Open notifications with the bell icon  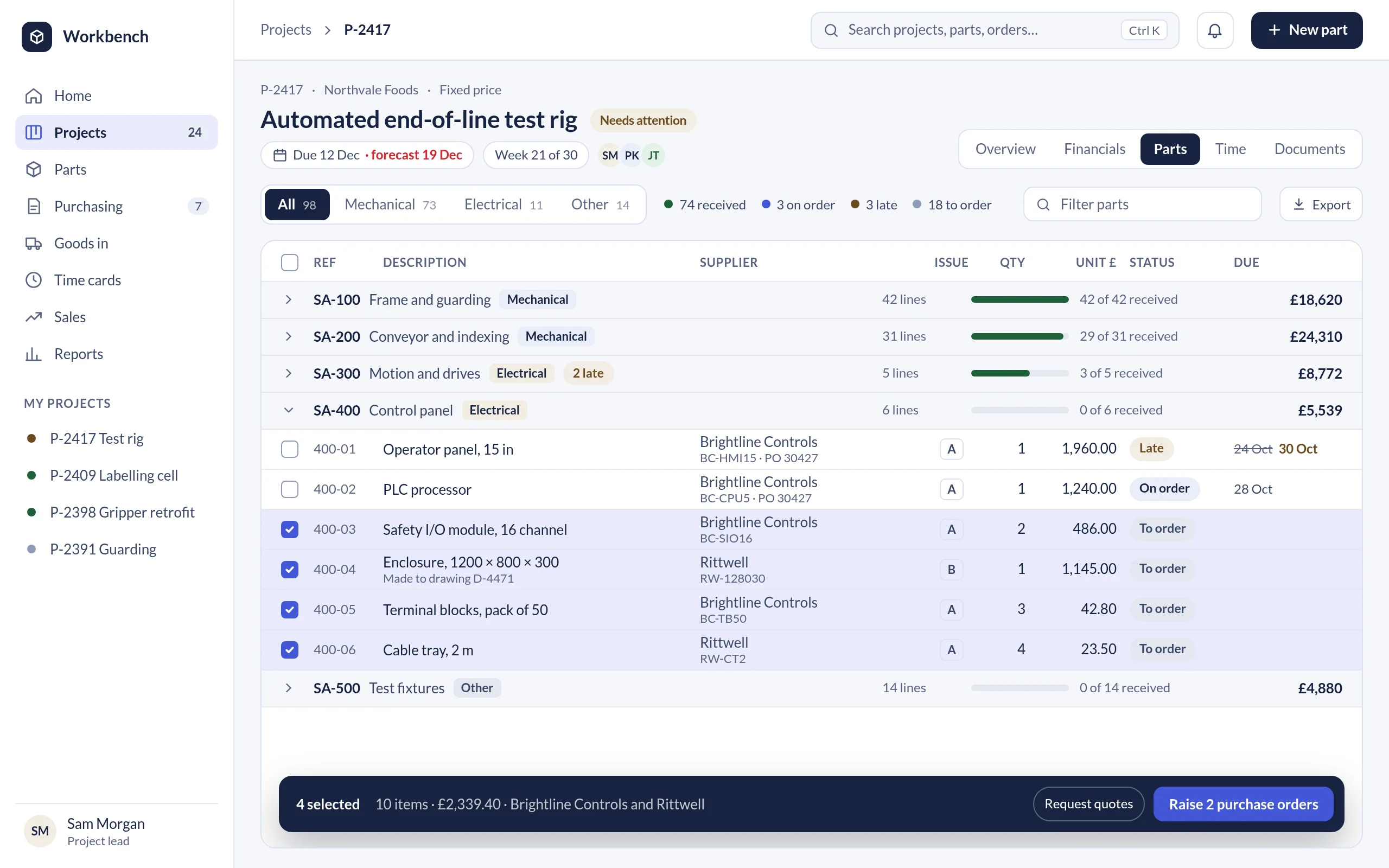coord(1214,30)
